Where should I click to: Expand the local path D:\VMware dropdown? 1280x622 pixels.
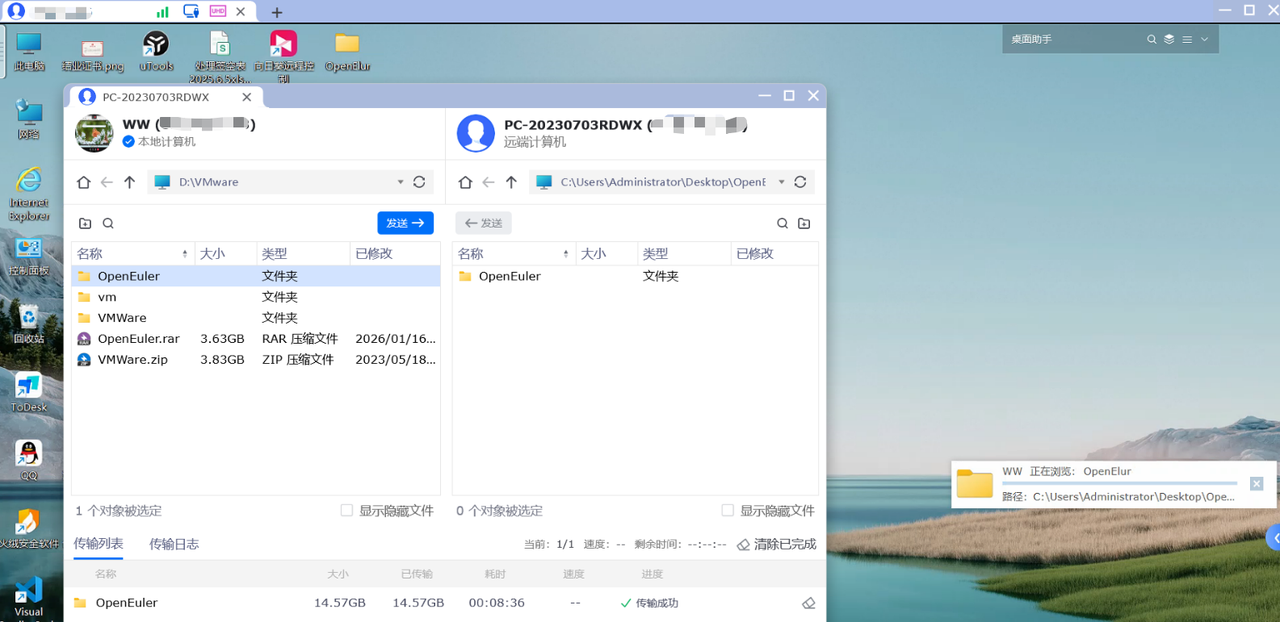coord(400,182)
